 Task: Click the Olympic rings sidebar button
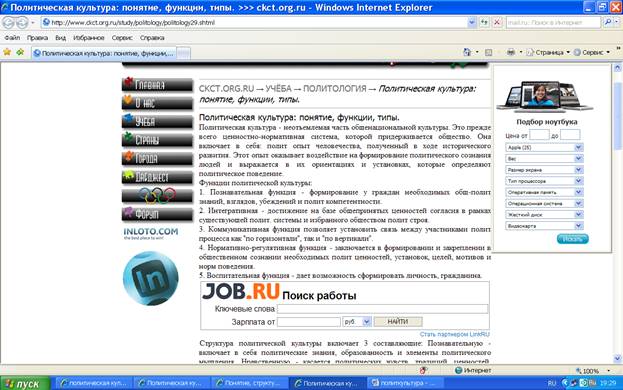coord(157,195)
